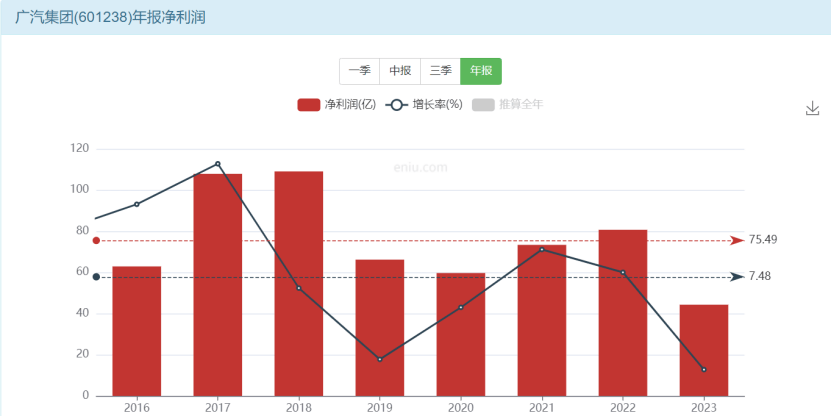
Task: Switch to the 一季 tab
Action: (359, 71)
